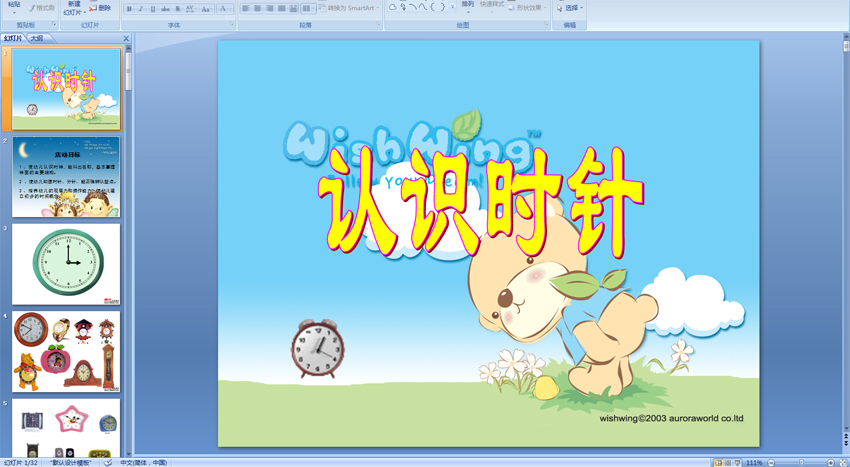Open Arrange (排列) dropdown
850x467 pixels.
[x=468, y=7]
